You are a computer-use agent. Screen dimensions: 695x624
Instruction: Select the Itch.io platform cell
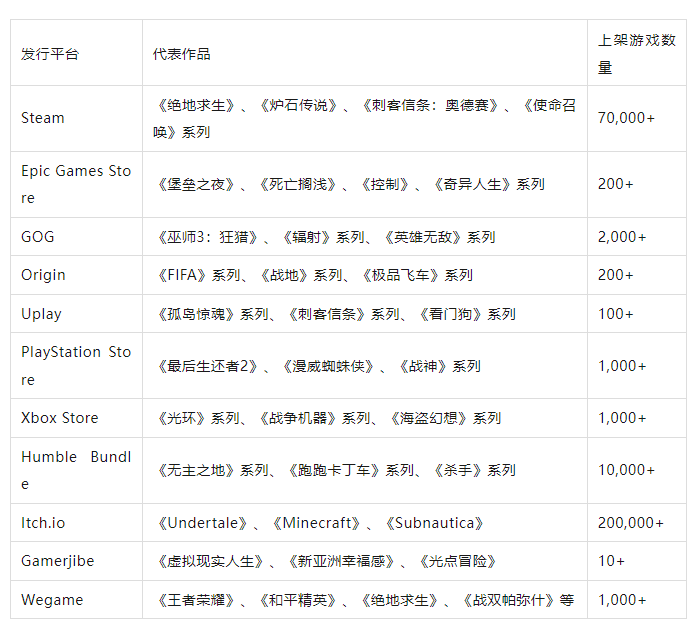coord(76,523)
